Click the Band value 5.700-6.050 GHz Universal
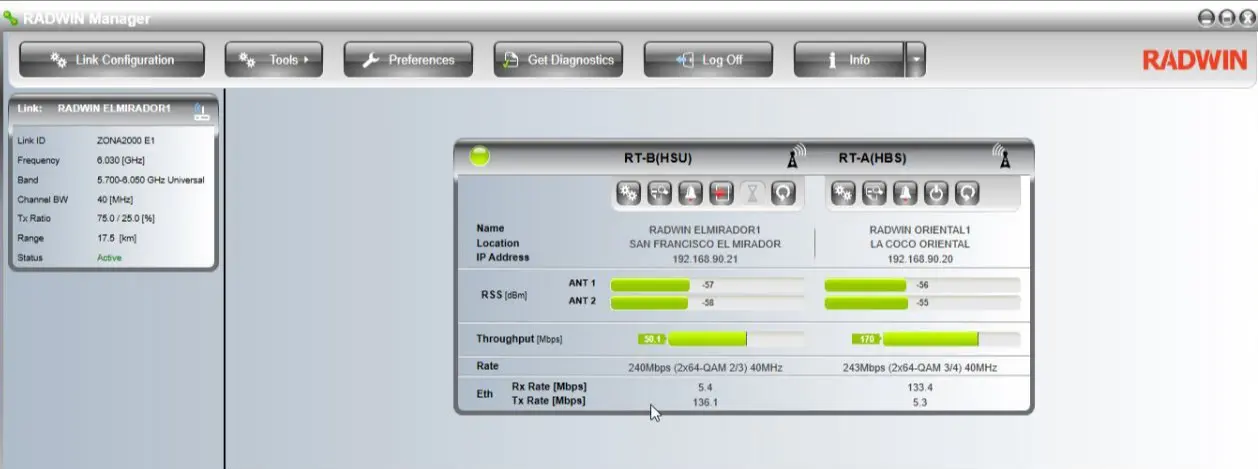1258x469 pixels. pyautogui.click(x=151, y=180)
